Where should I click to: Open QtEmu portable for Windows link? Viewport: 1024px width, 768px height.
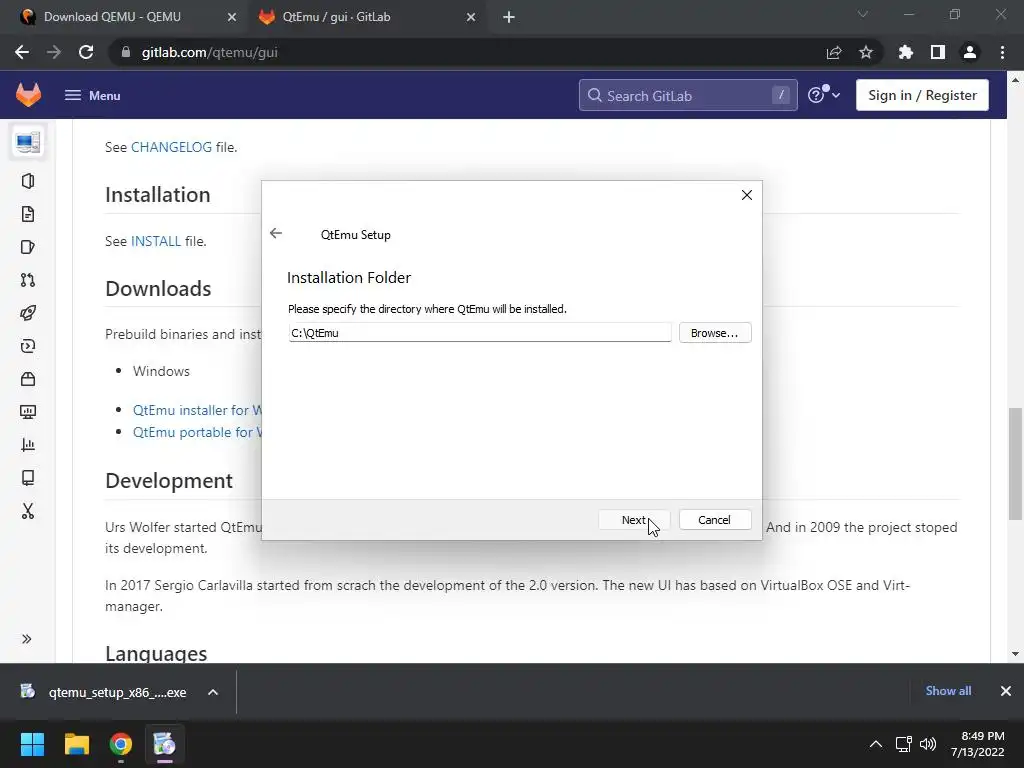coord(197,432)
